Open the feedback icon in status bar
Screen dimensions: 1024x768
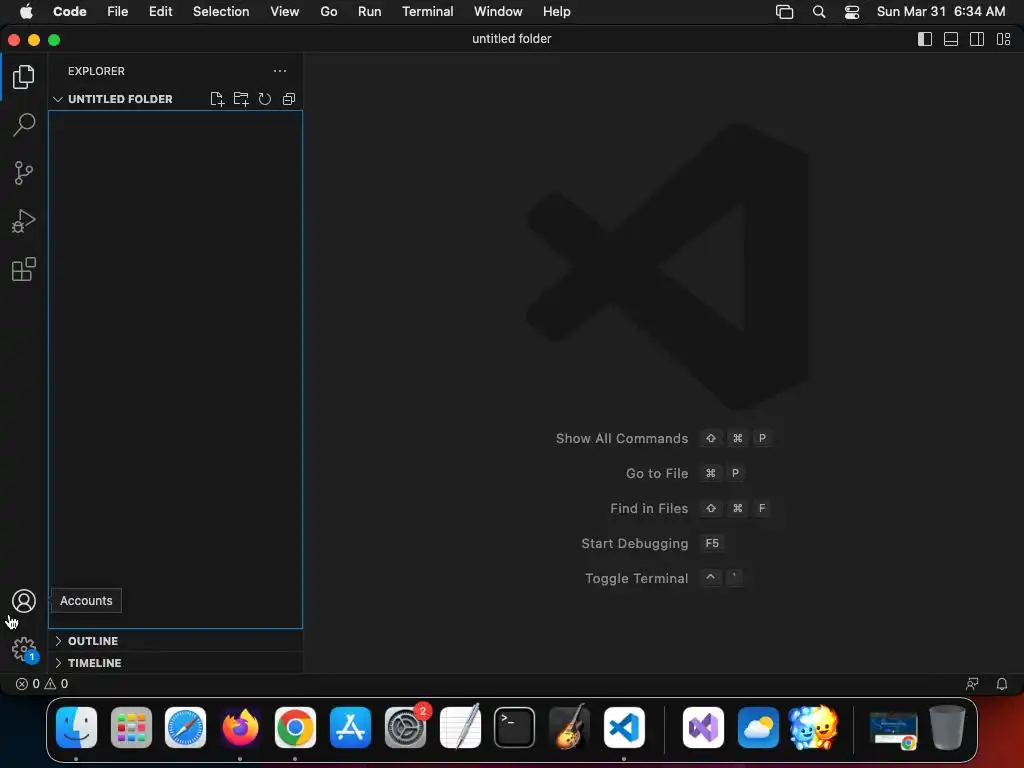coord(972,684)
